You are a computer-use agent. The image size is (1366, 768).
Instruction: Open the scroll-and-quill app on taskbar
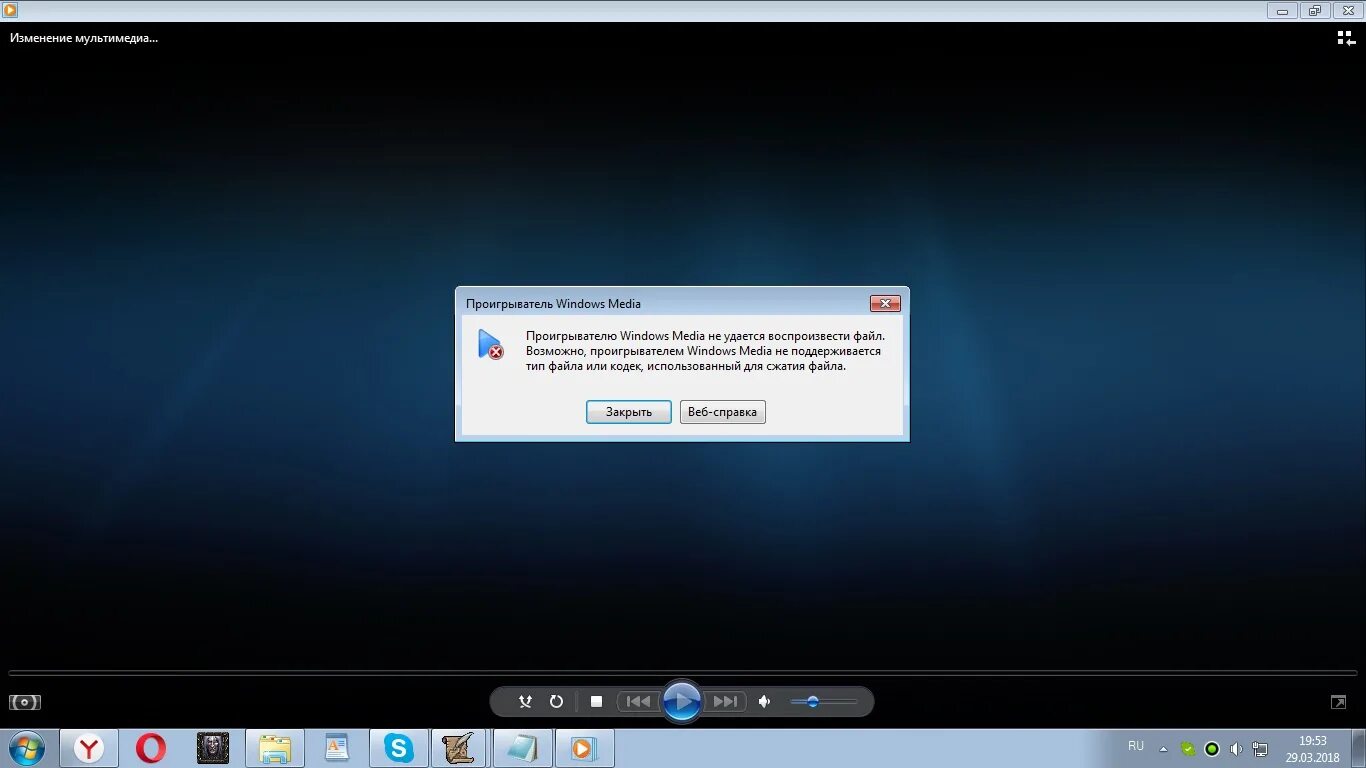coord(460,748)
